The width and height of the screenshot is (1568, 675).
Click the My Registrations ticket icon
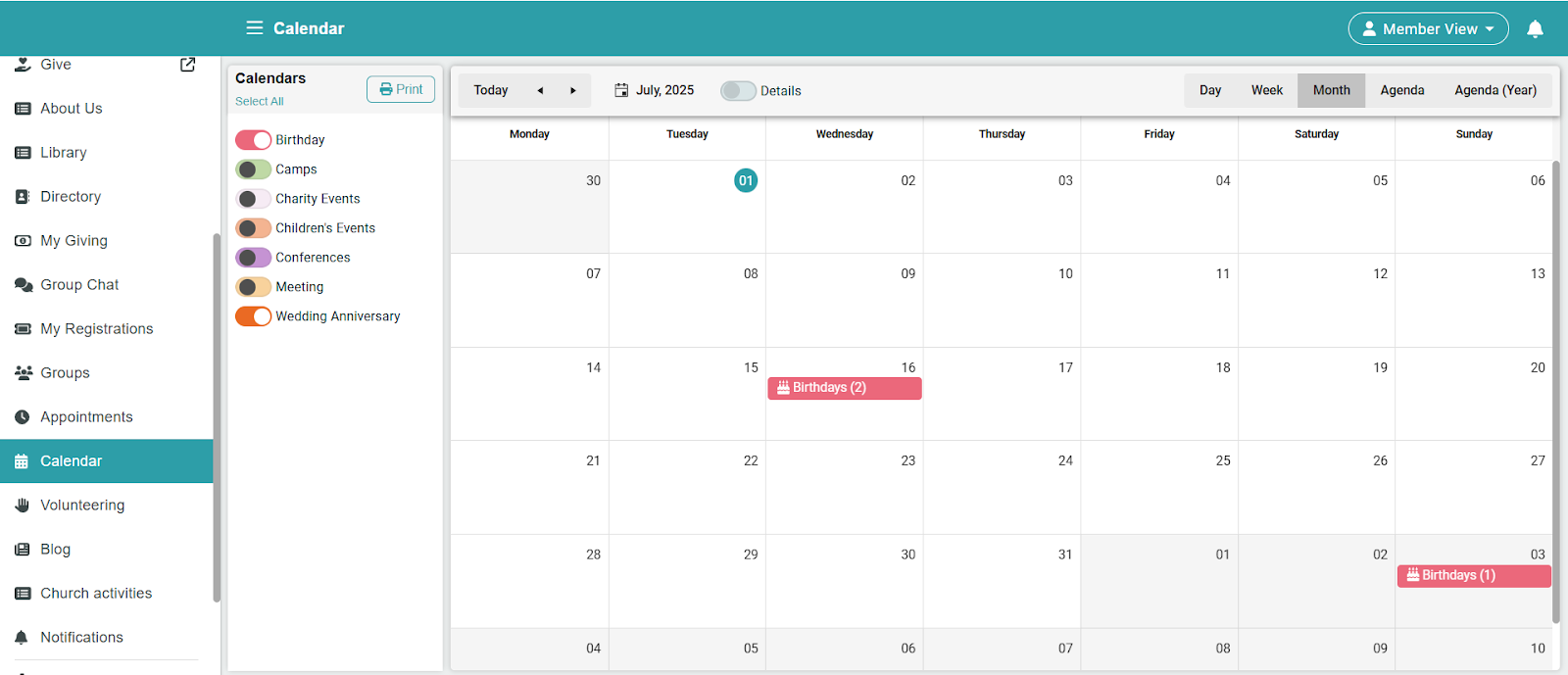pos(23,329)
